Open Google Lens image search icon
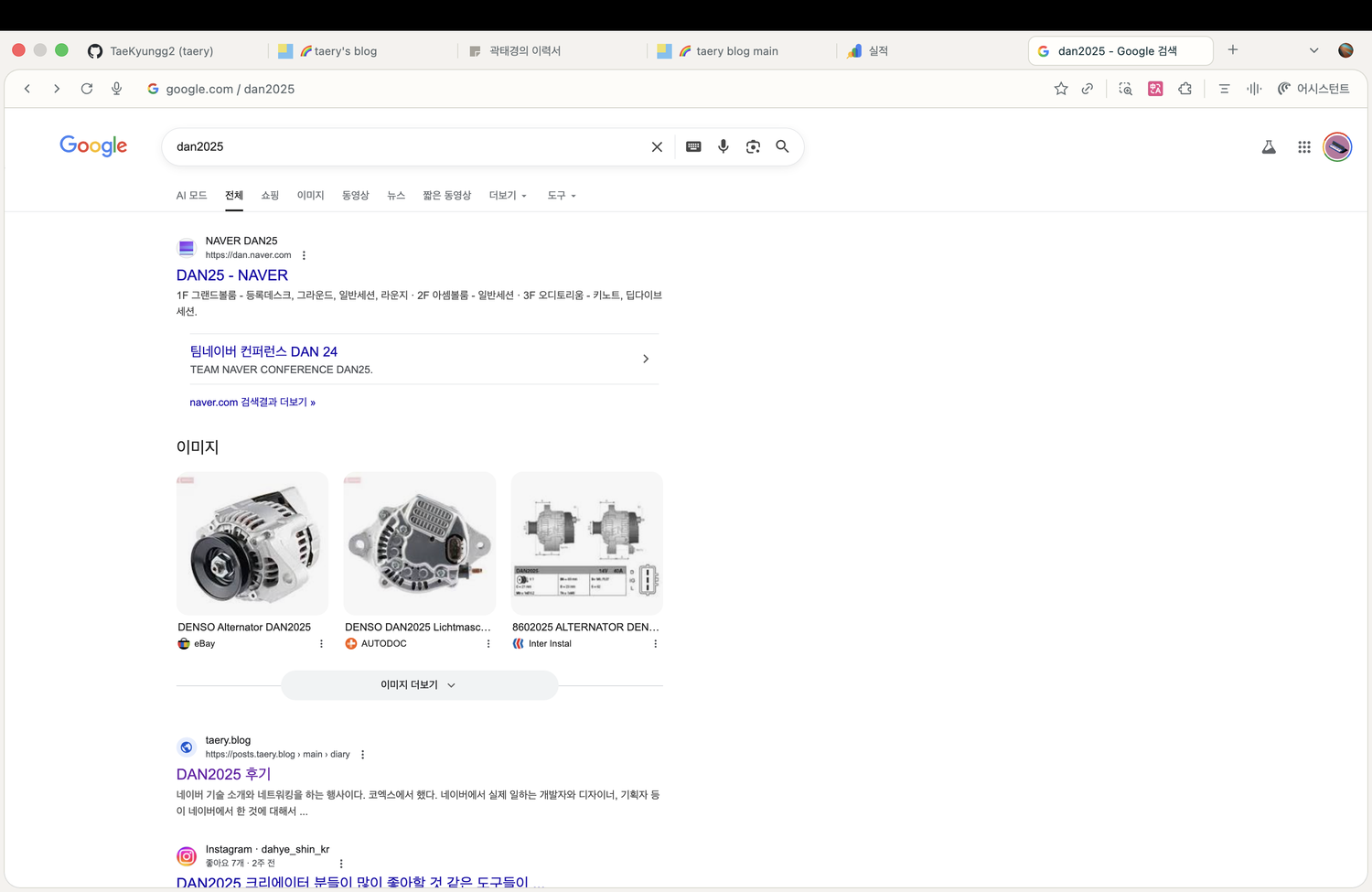 [753, 146]
